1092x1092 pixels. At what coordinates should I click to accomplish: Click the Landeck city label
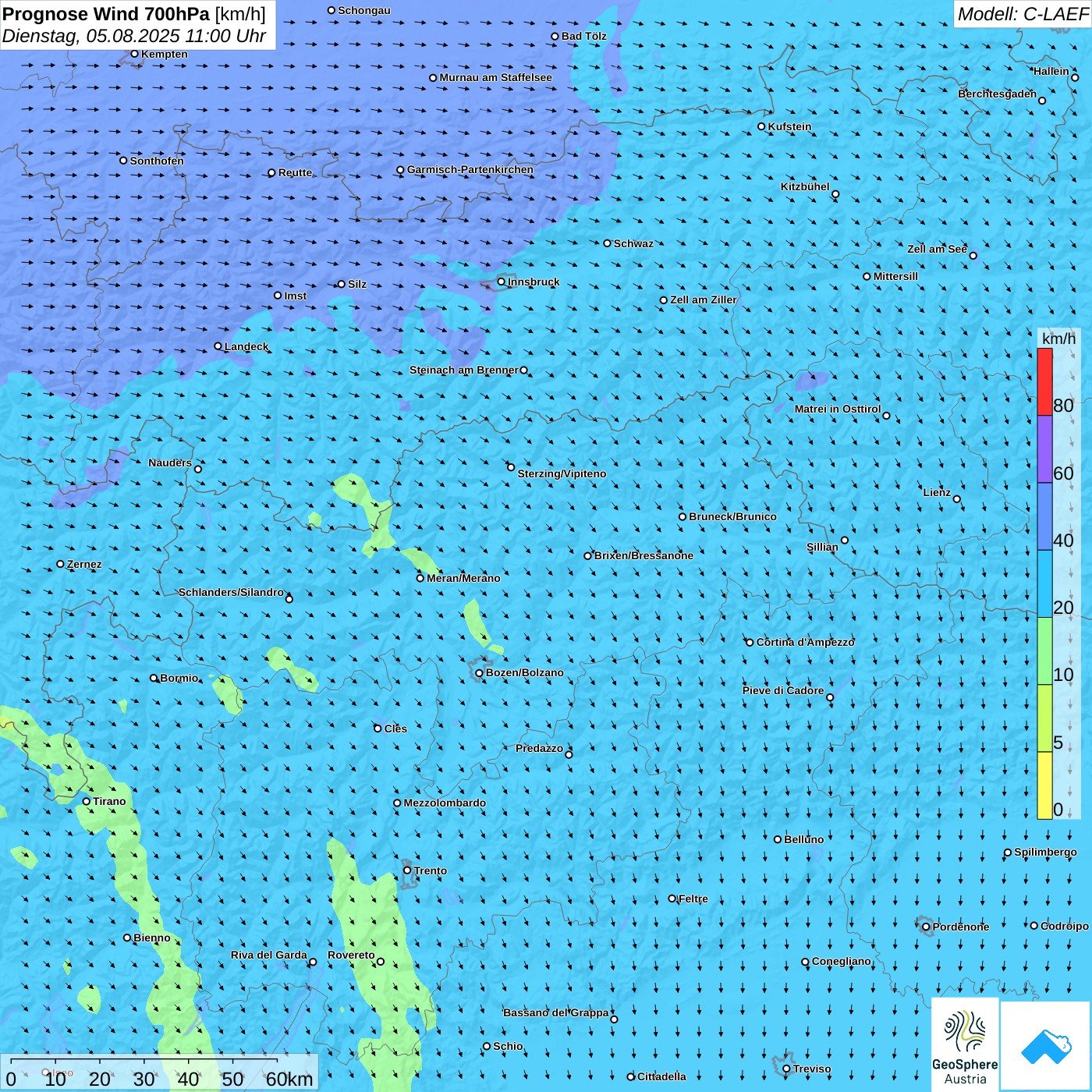(x=246, y=346)
